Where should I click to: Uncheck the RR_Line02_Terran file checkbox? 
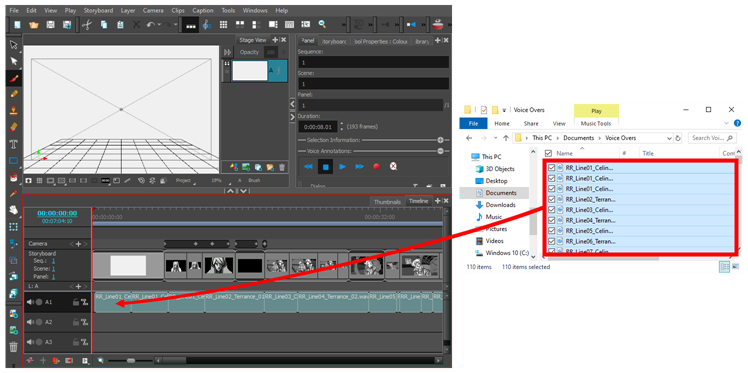pos(551,199)
